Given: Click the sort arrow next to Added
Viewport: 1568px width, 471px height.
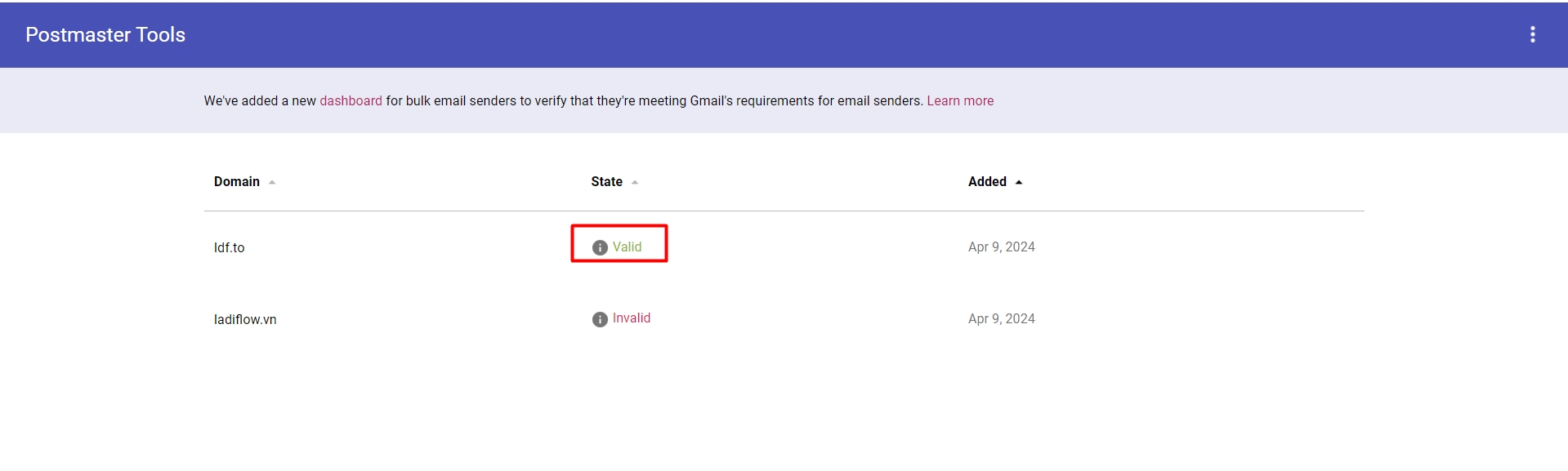Looking at the screenshot, I should click(1019, 182).
